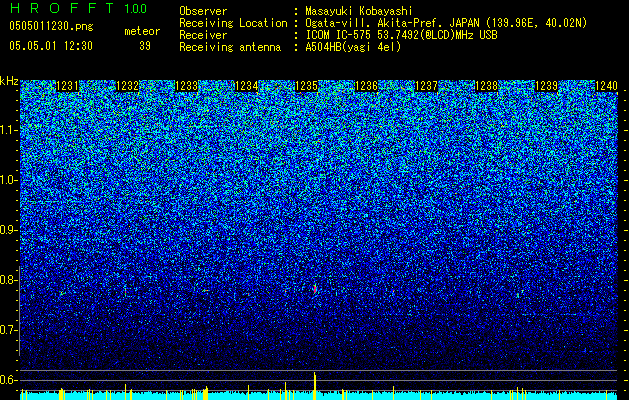Select the file name 0505011230.png
The height and width of the screenshot is (400, 629).
(x=51, y=26)
